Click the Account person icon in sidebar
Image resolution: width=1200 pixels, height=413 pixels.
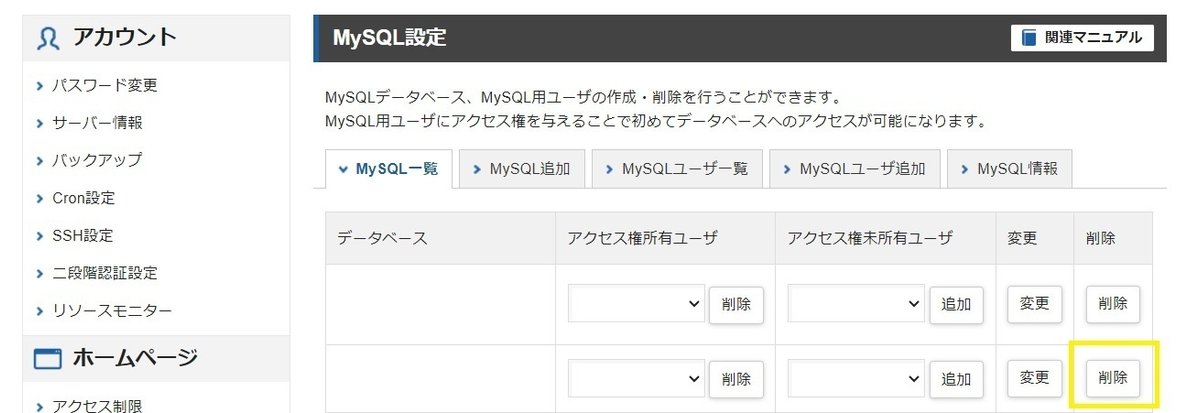coord(47,38)
